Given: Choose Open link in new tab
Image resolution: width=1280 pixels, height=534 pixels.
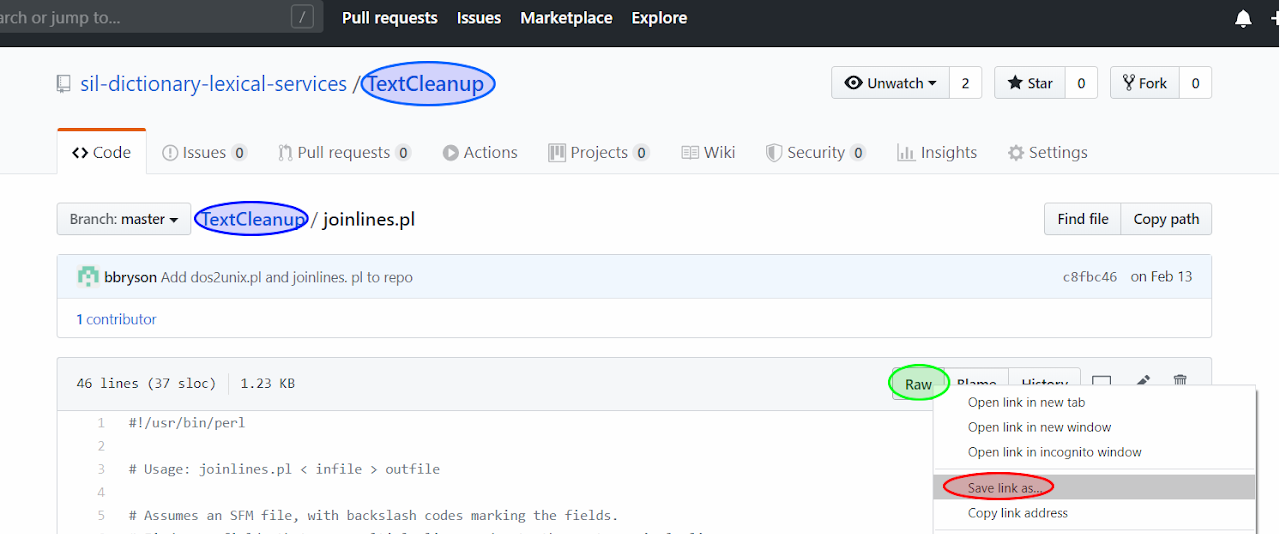Looking at the screenshot, I should (1094, 402).
